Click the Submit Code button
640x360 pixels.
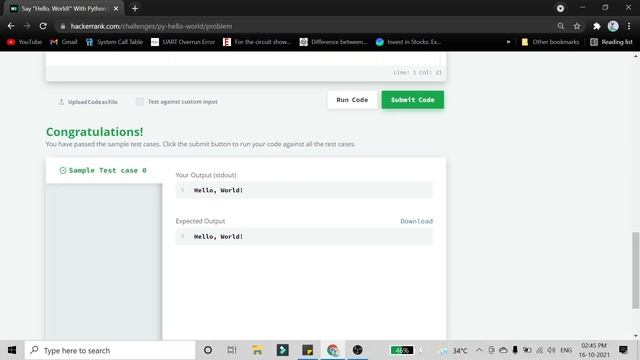pyautogui.click(x=413, y=100)
